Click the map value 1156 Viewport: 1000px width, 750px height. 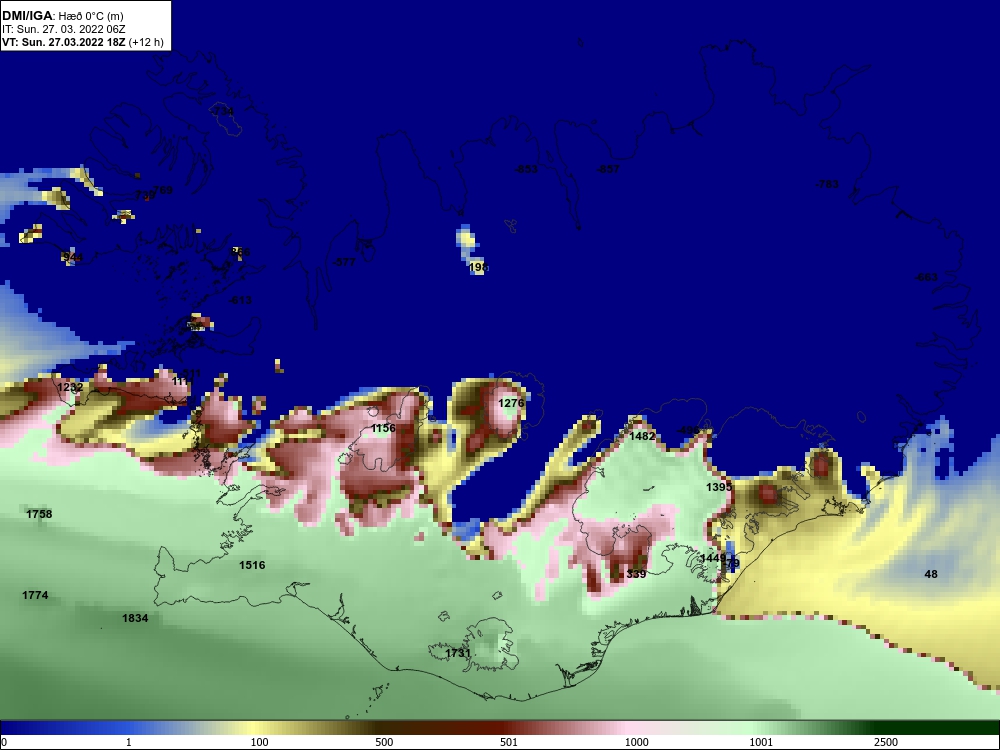pyautogui.click(x=383, y=428)
